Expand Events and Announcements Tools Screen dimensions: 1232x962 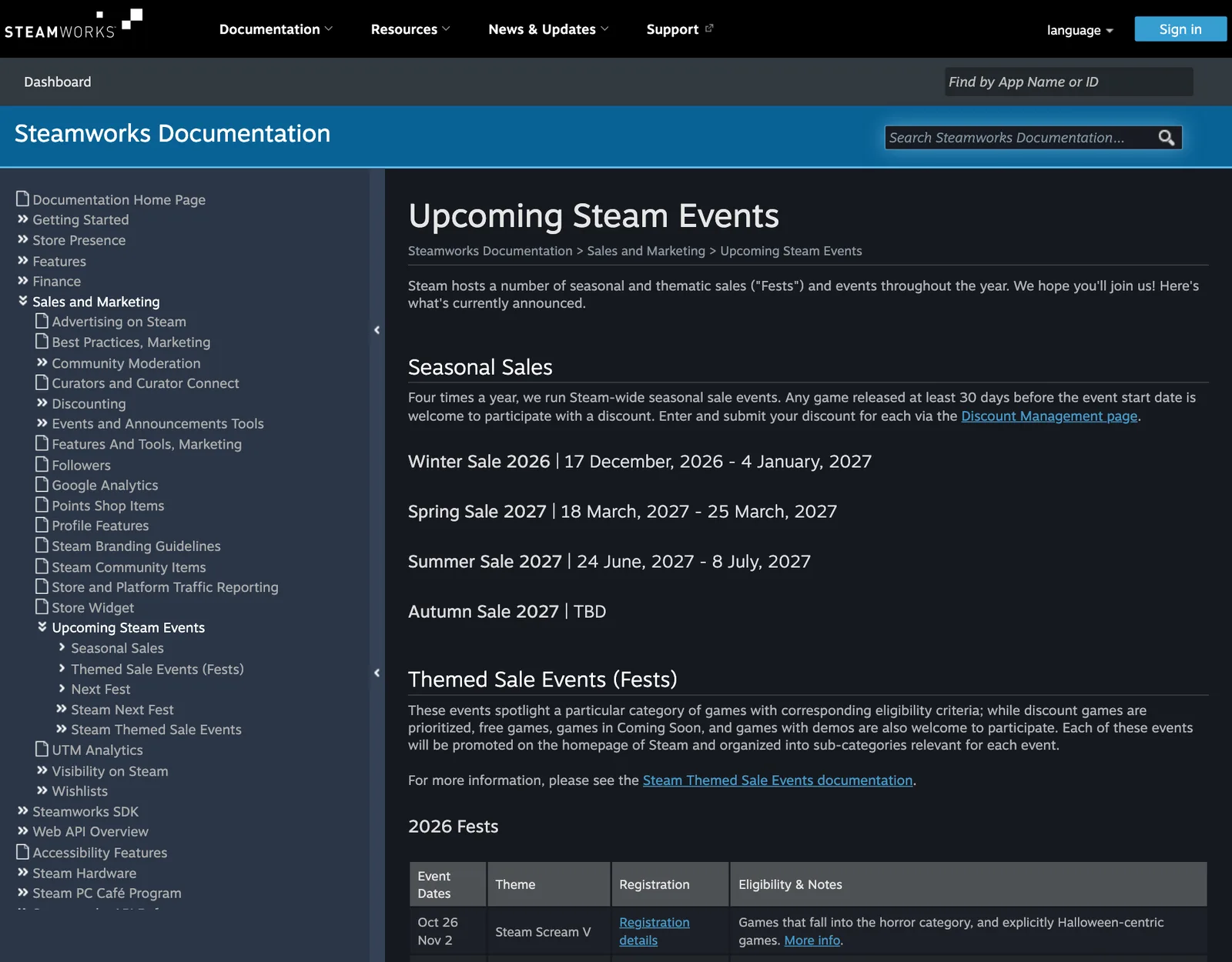[150, 423]
